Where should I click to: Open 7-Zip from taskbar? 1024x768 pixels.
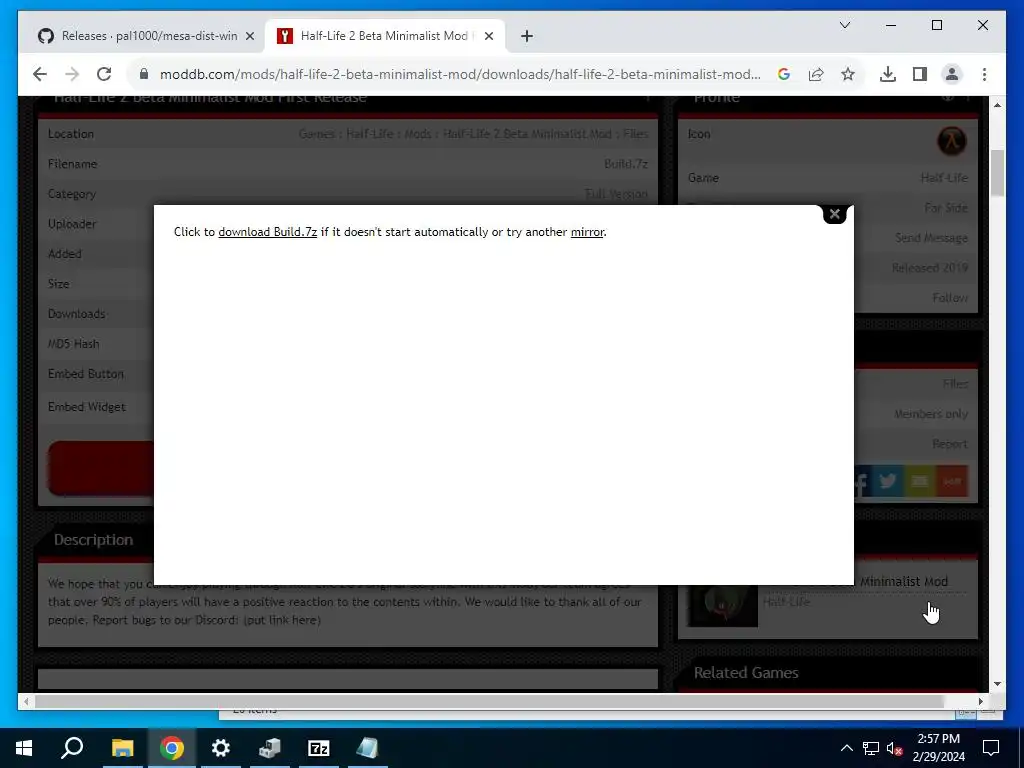319,748
